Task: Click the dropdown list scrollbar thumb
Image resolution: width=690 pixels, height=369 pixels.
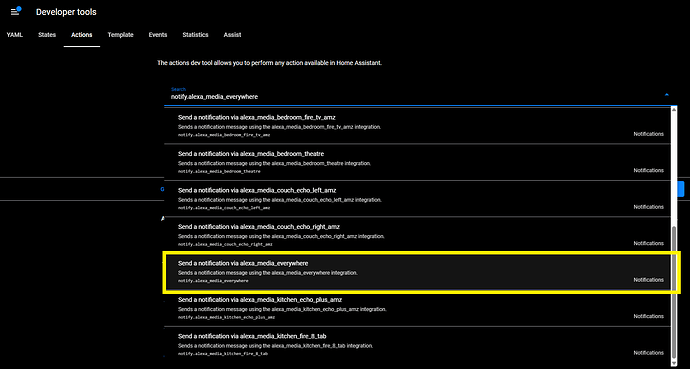Action: [x=674, y=292]
